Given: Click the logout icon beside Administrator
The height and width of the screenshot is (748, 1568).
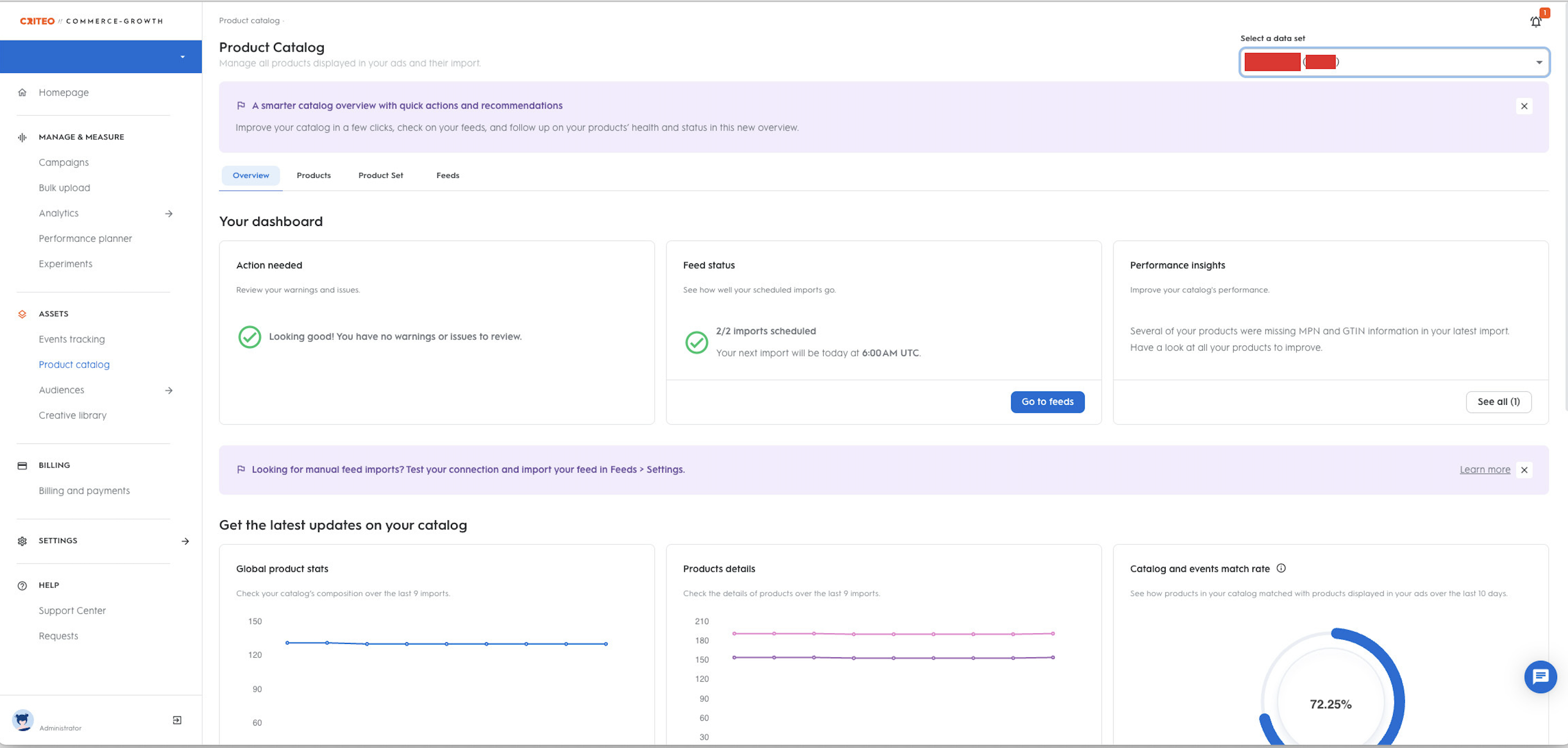Looking at the screenshot, I should (x=177, y=720).
